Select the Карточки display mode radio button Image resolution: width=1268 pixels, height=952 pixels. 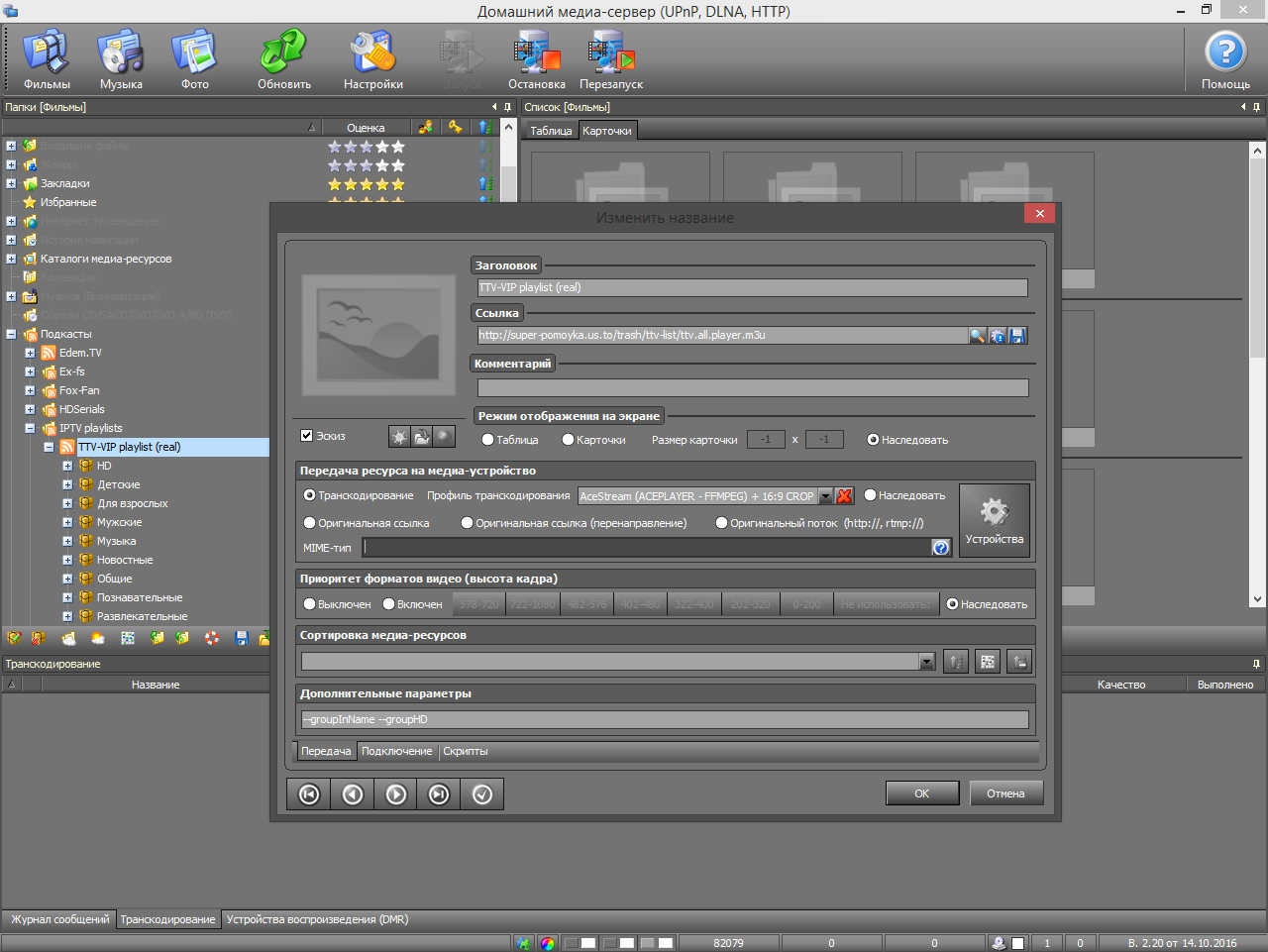pos(569,440)
